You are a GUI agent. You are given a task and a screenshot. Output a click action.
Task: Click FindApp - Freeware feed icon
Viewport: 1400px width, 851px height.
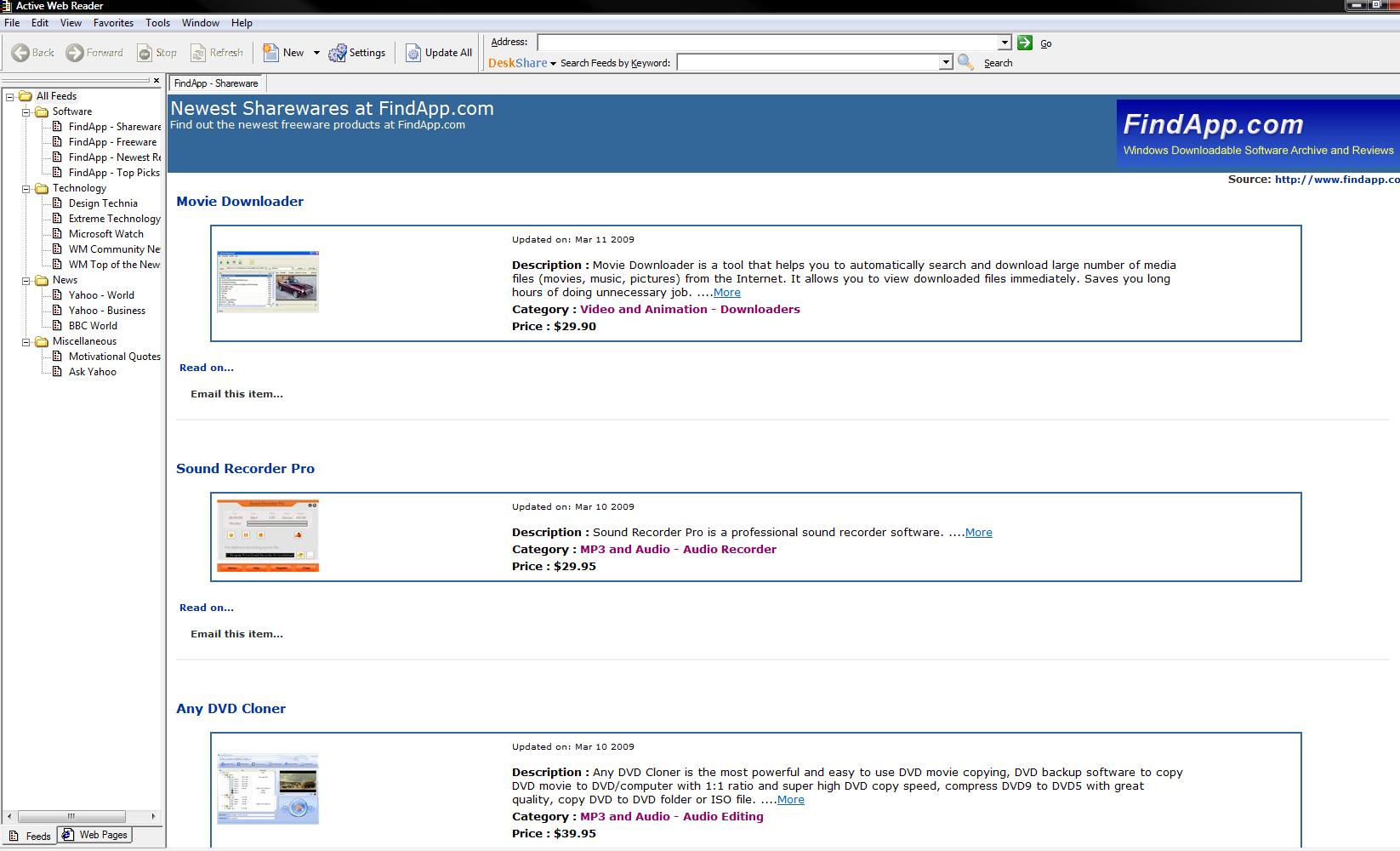click(x=58, y=142)
